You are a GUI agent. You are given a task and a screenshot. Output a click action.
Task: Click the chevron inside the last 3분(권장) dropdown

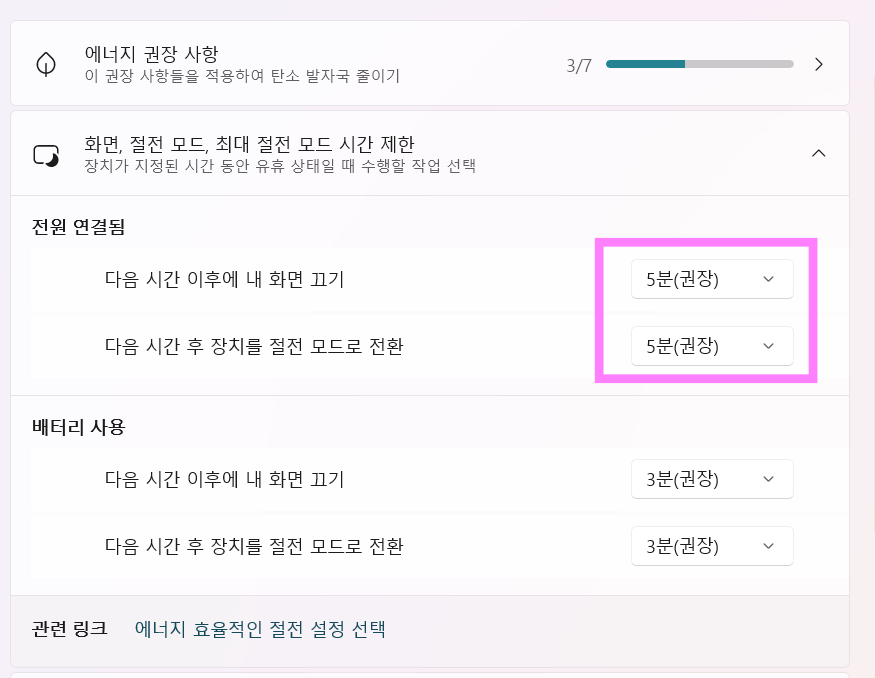pos(767,546)
